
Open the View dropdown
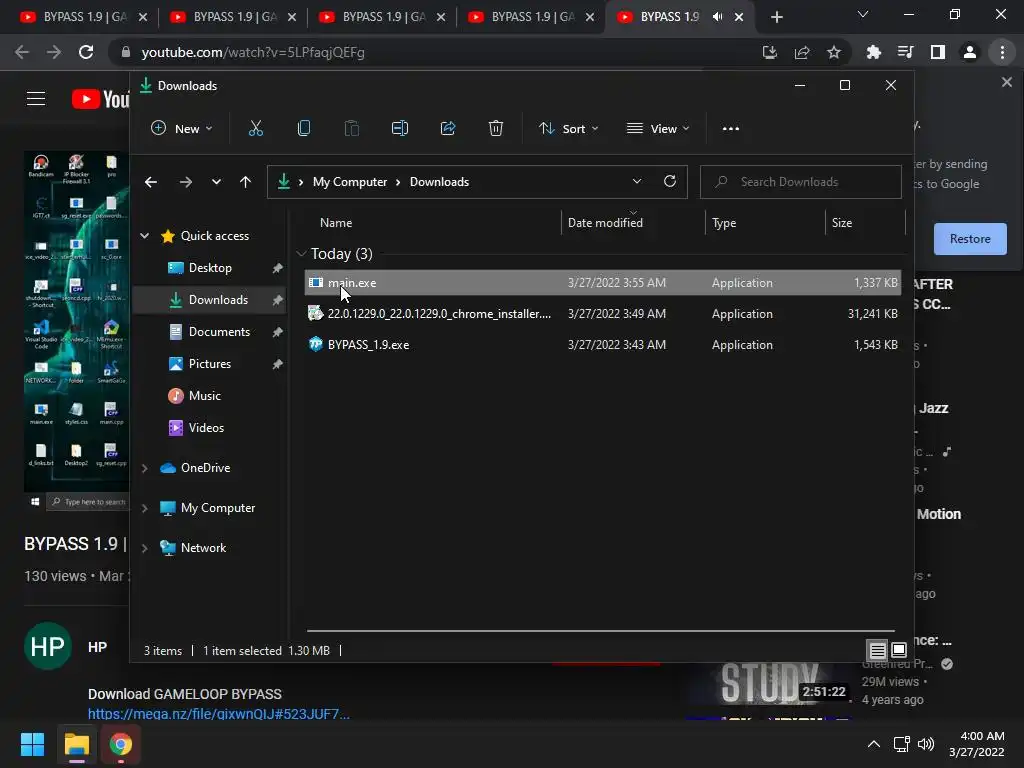(x=658, y=129)
